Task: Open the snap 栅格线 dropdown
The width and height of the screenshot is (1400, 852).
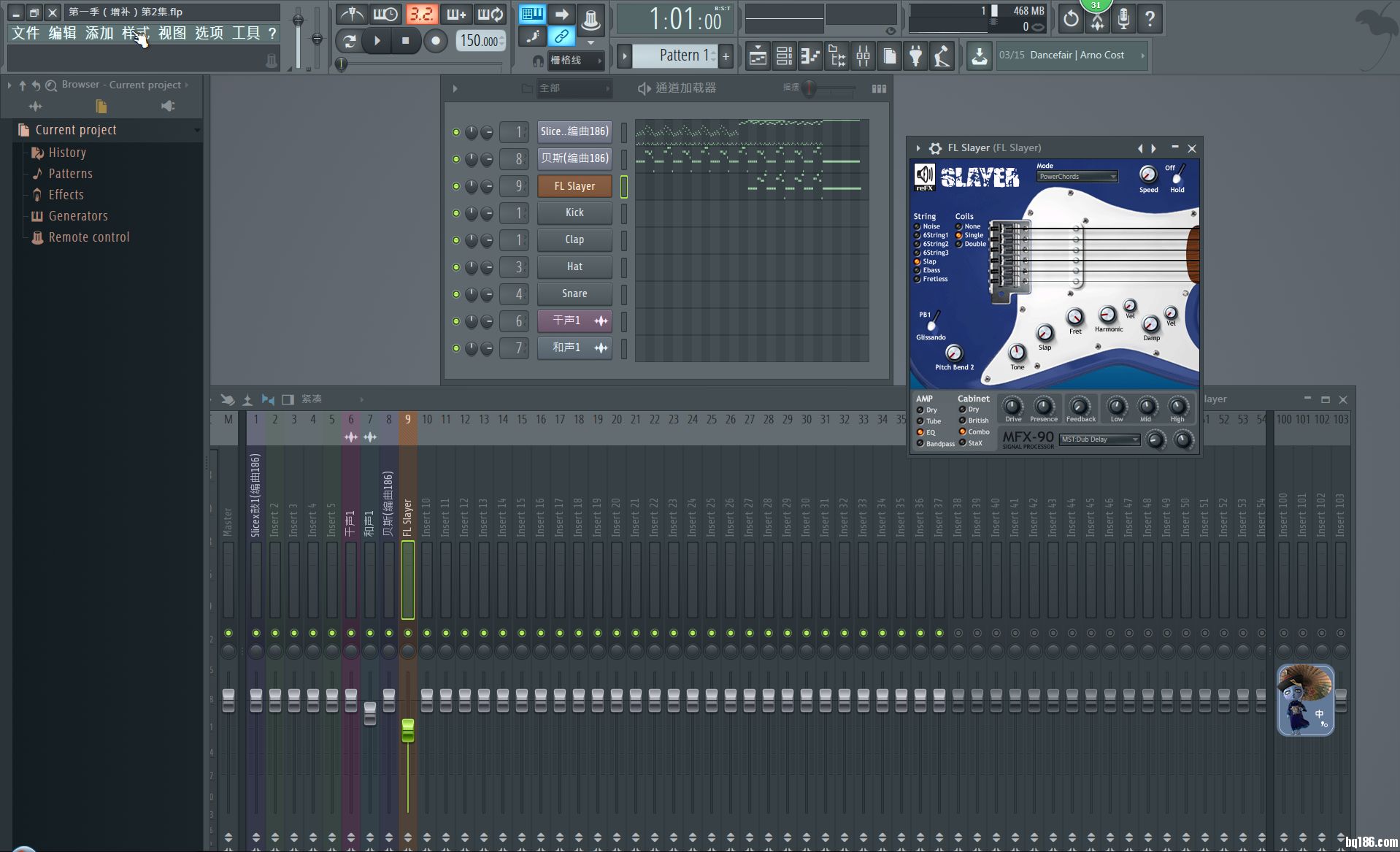Action: point(577,61)
